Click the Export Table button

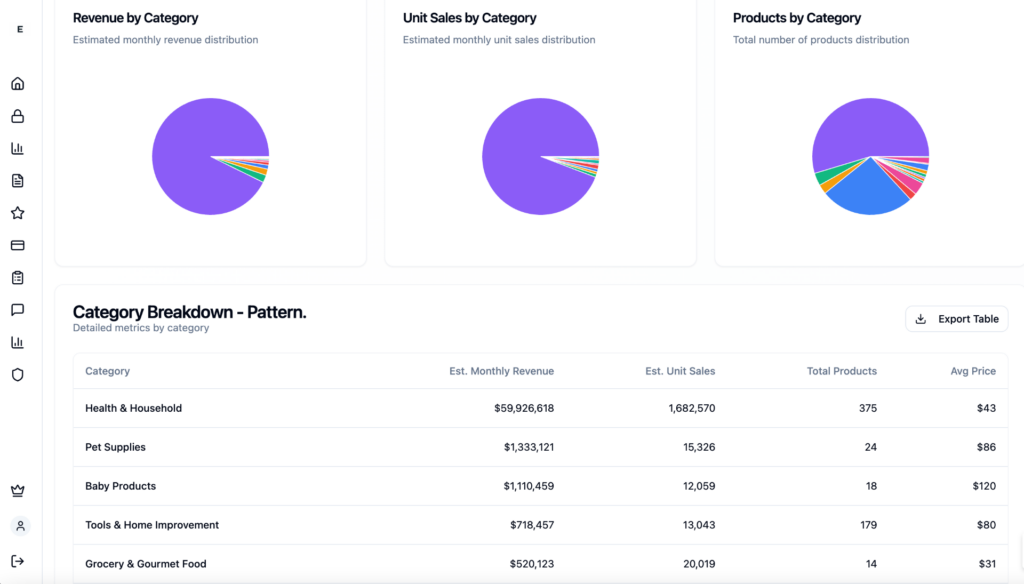[x=956, y=319]
